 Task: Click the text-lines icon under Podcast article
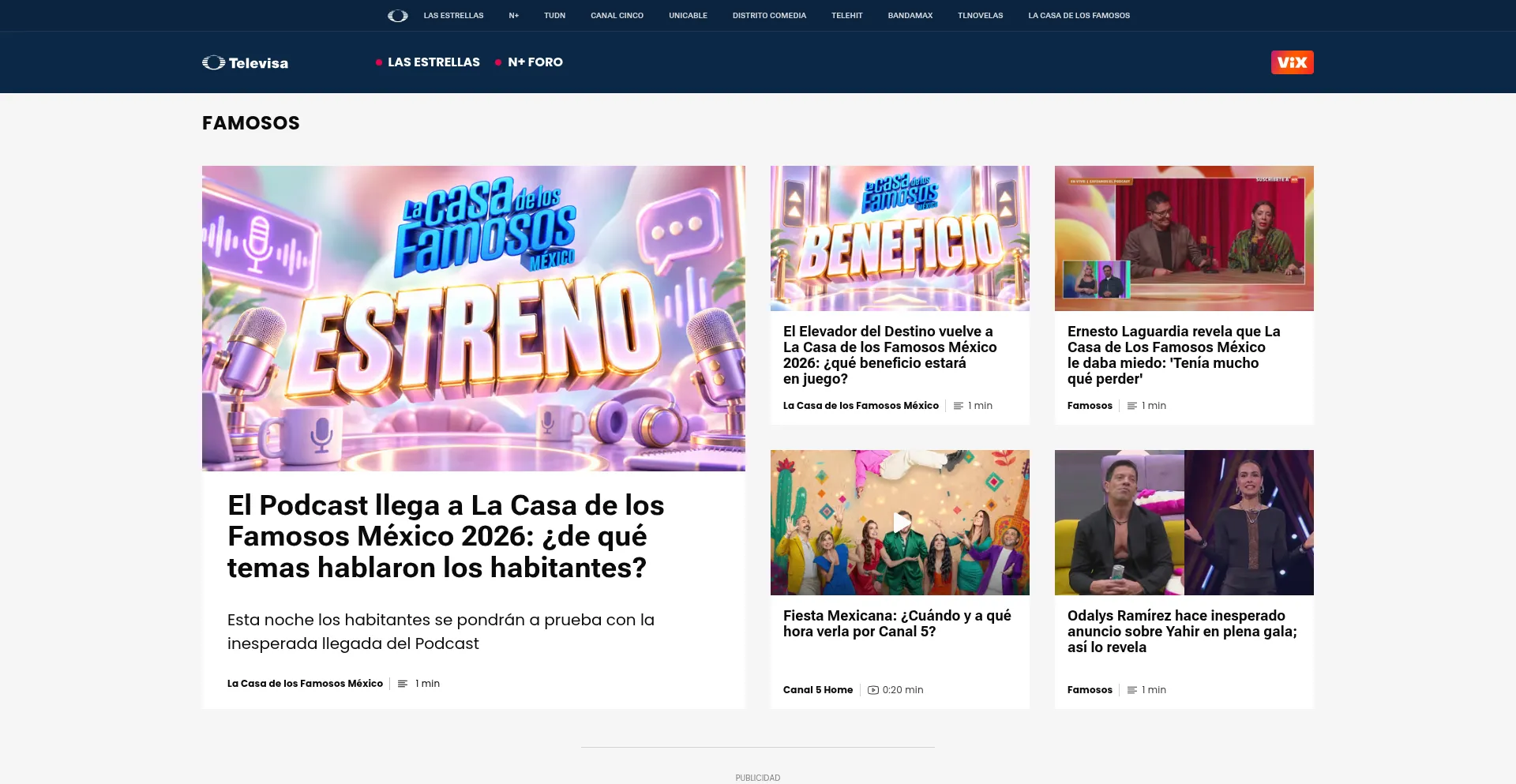[x=403, y=684]
